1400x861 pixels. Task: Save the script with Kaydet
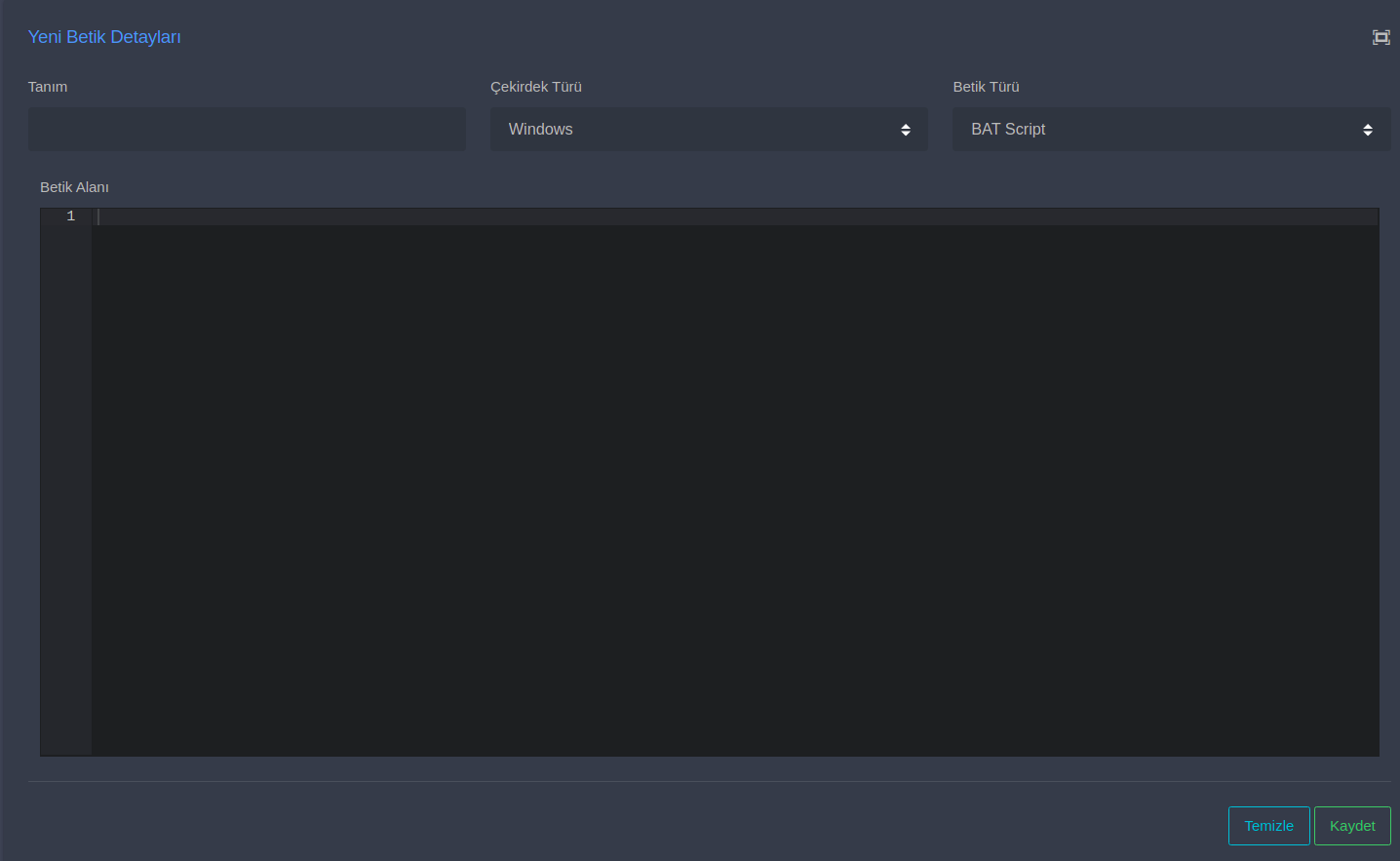1351,826
